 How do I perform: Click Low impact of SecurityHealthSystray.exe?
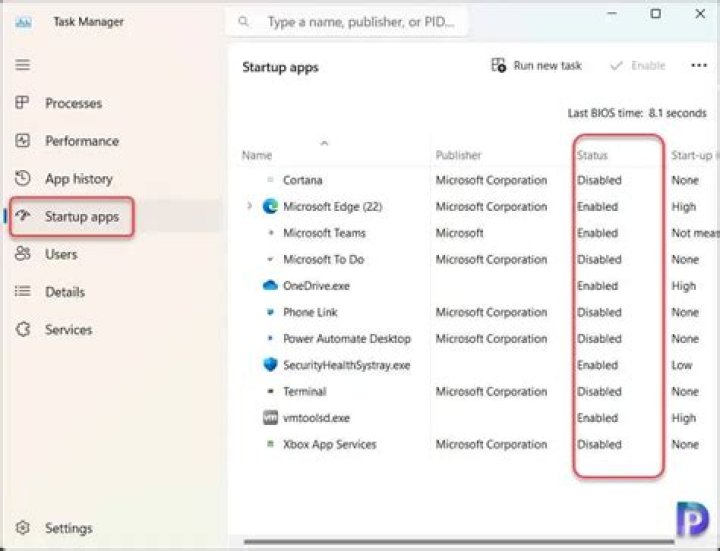pos(682,365)
